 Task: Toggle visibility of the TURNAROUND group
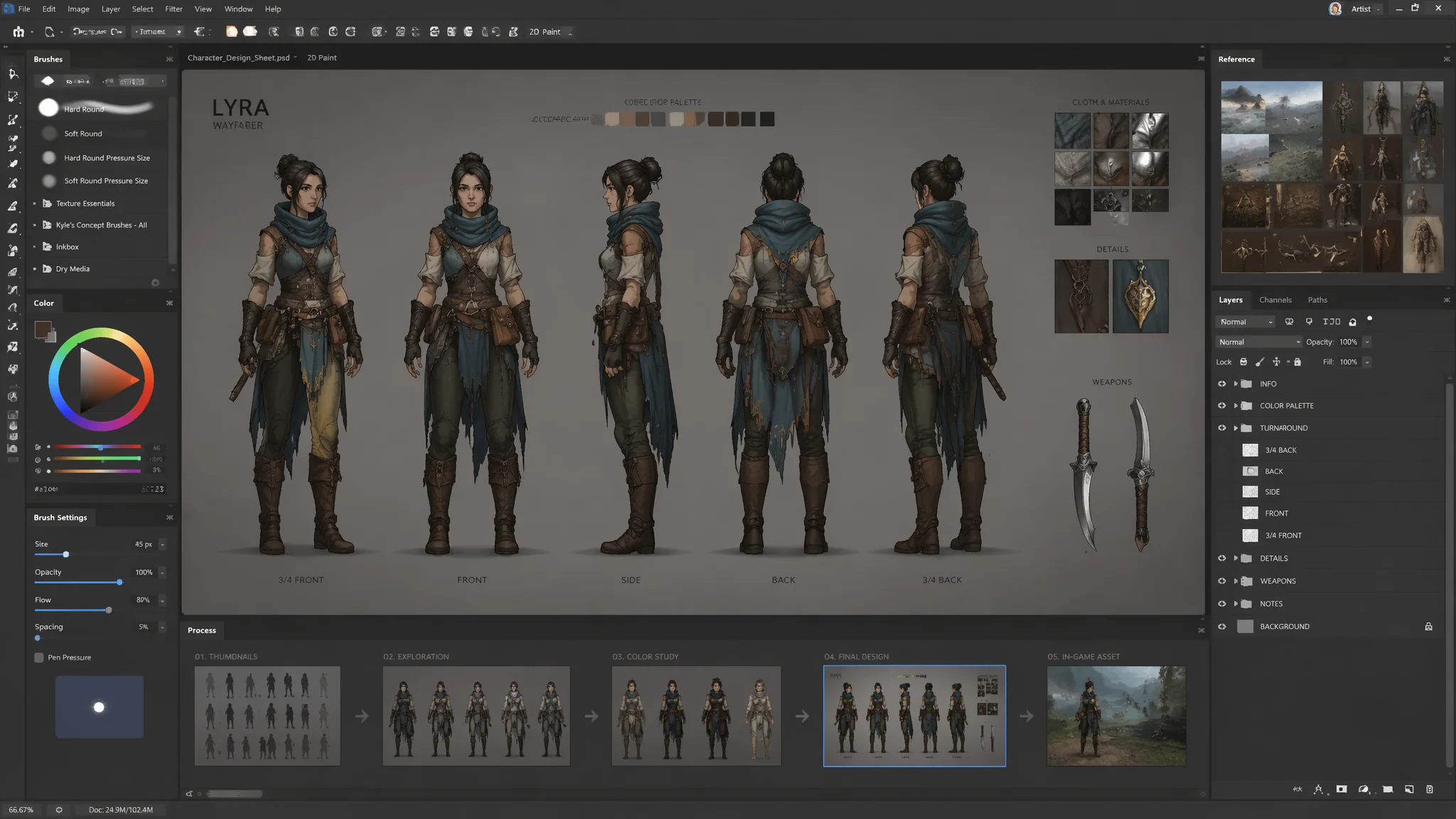click(x=1221, y=428)
